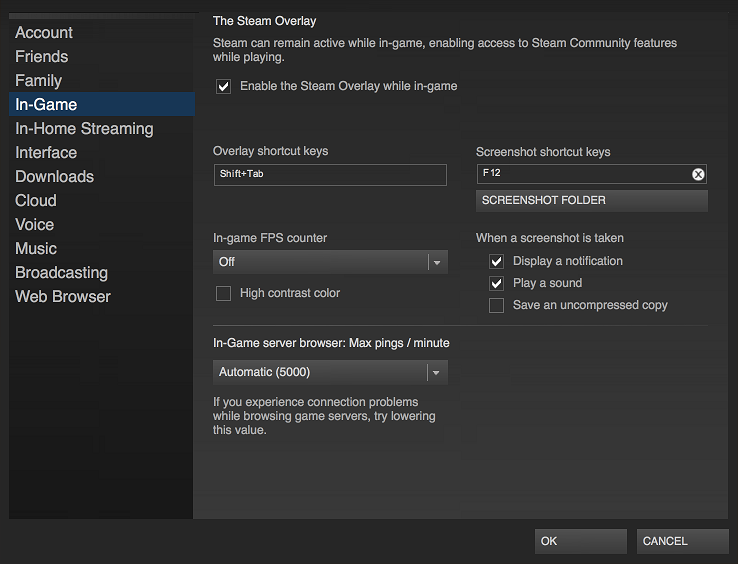Go to In-Home Streaming settings
The height and width of the screenshot is (564, 738).
tap(84, 129)
